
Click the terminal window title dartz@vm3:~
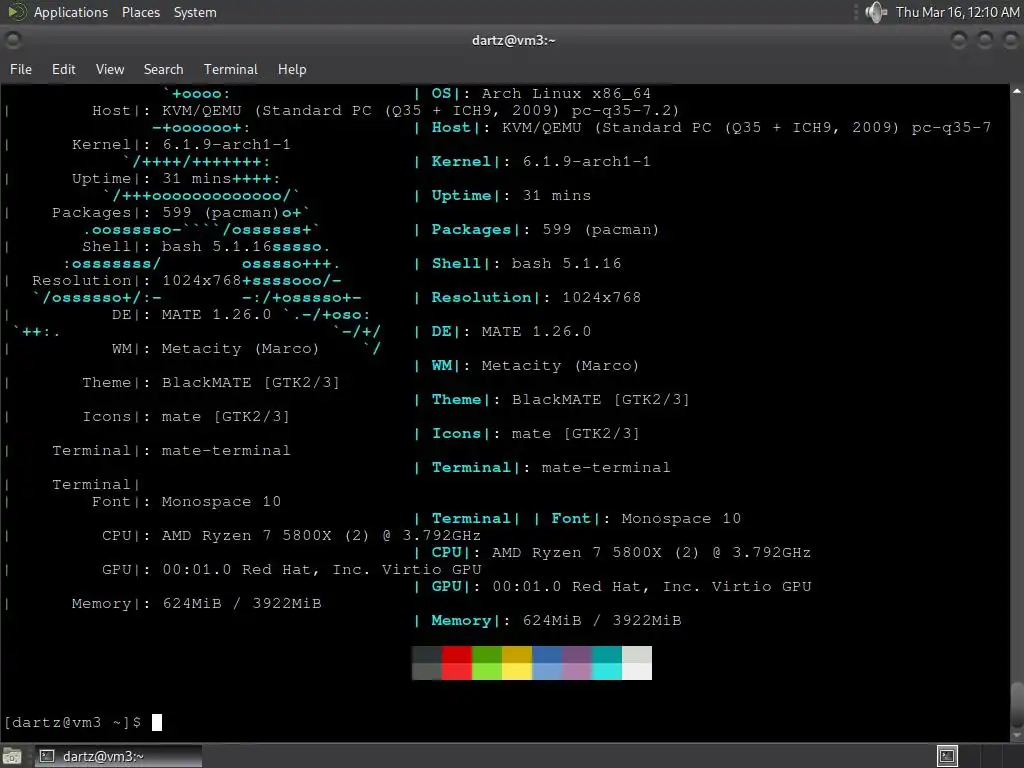coord(513,40)
